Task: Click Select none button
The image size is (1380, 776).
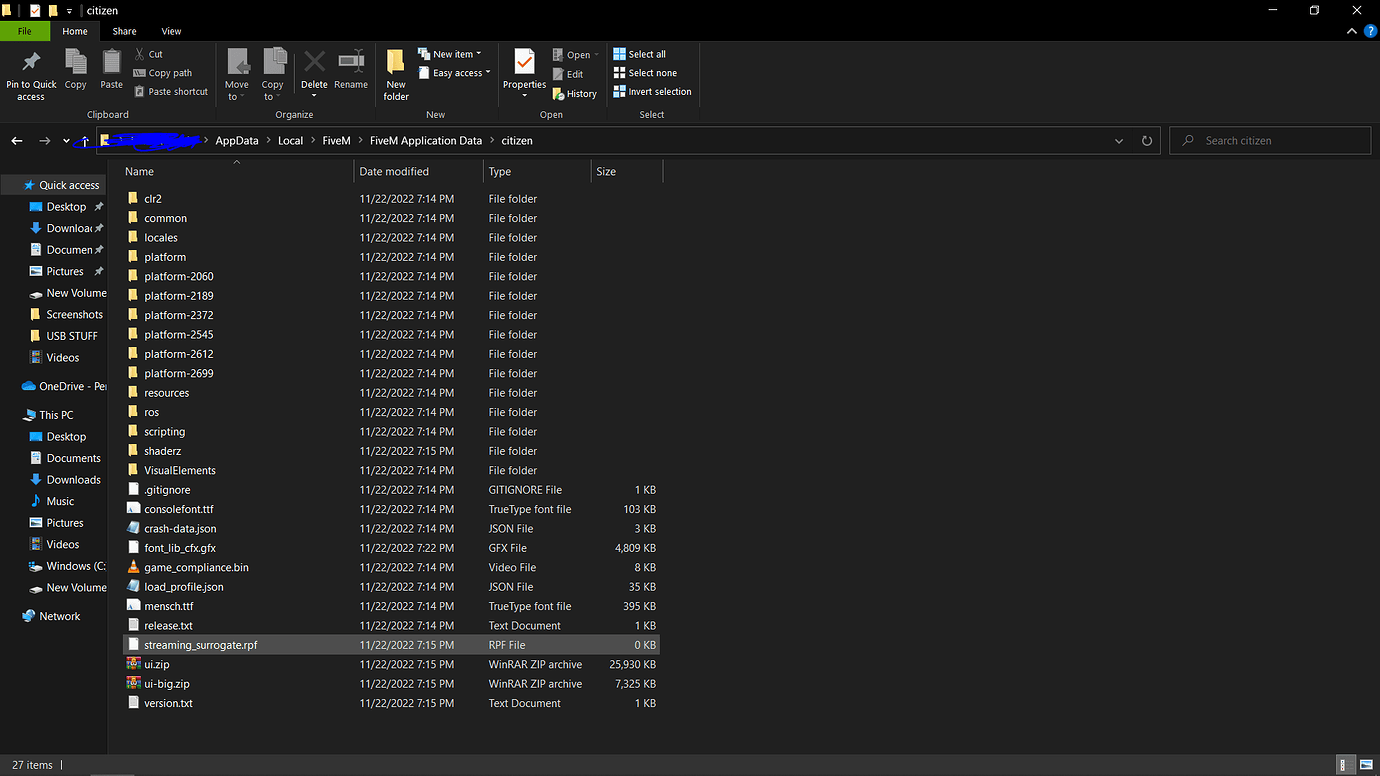Action: [x=644, y=73]
